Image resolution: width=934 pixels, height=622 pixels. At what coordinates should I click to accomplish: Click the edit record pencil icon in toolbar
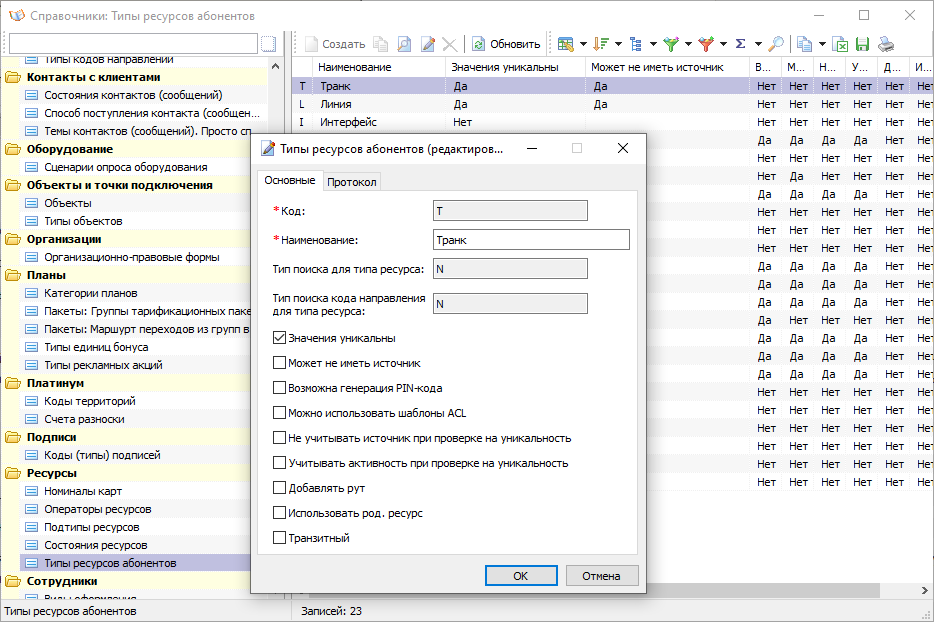[x=428, y=44]
